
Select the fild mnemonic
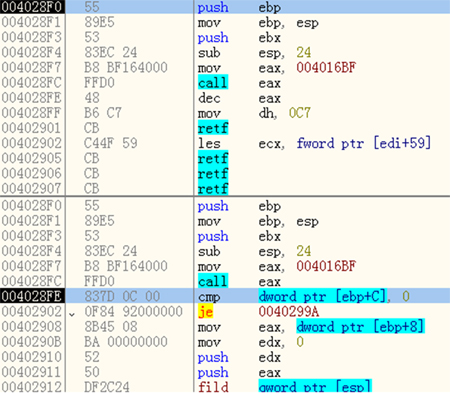pyautogui.click(x=213, y=387)
